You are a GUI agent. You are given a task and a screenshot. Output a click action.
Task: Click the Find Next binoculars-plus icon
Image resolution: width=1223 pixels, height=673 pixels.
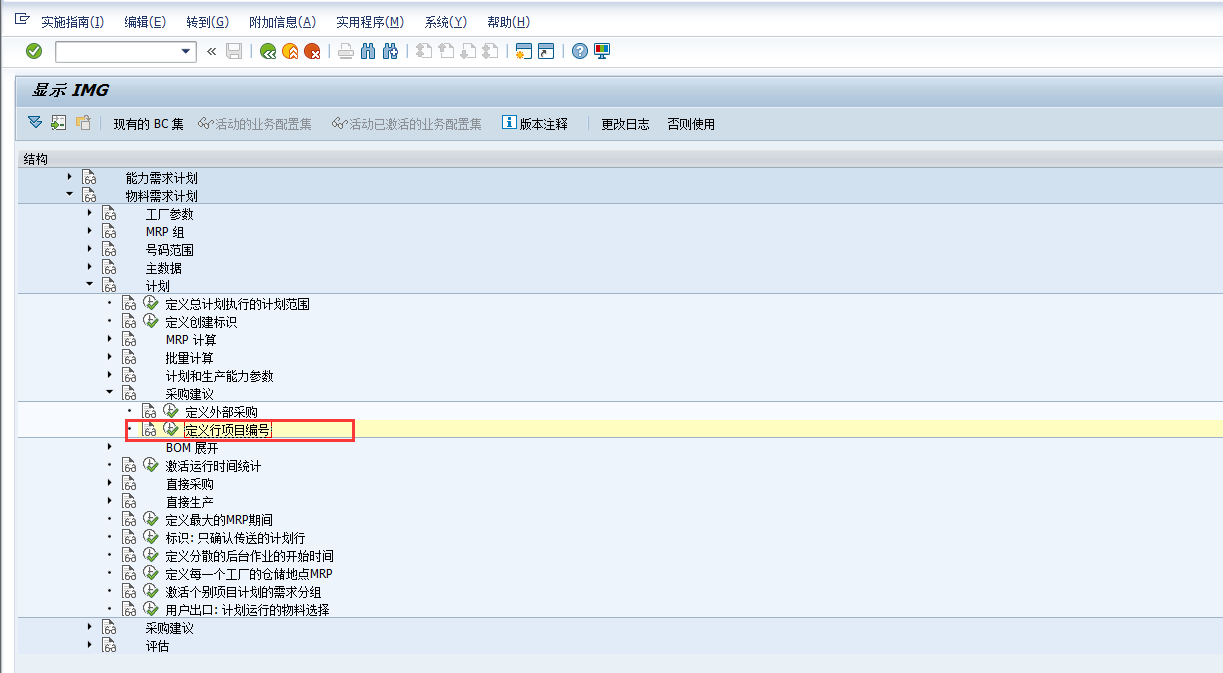[391, 51]
